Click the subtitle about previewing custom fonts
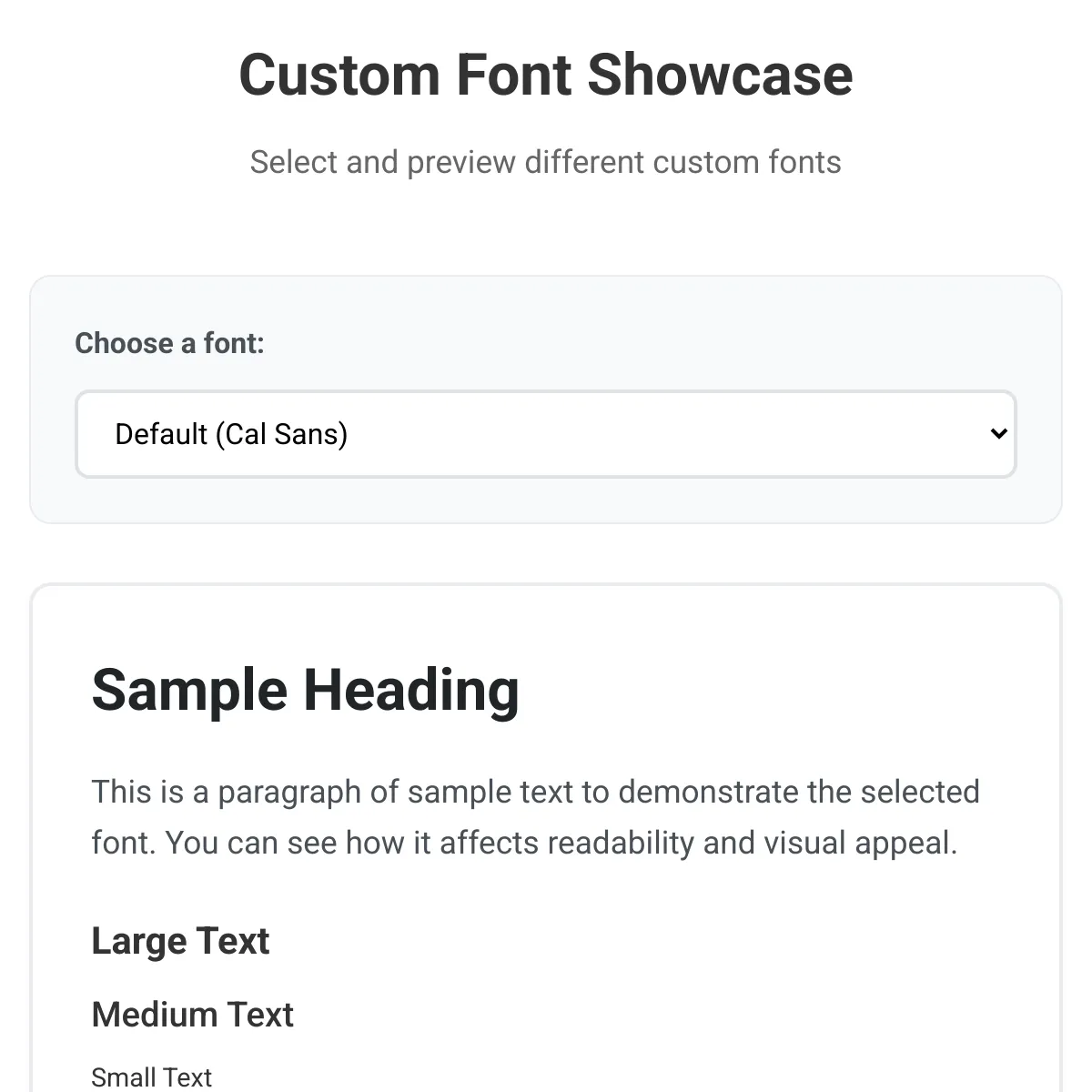This screenshot has width=1092, height=1092. click(546, 162)
